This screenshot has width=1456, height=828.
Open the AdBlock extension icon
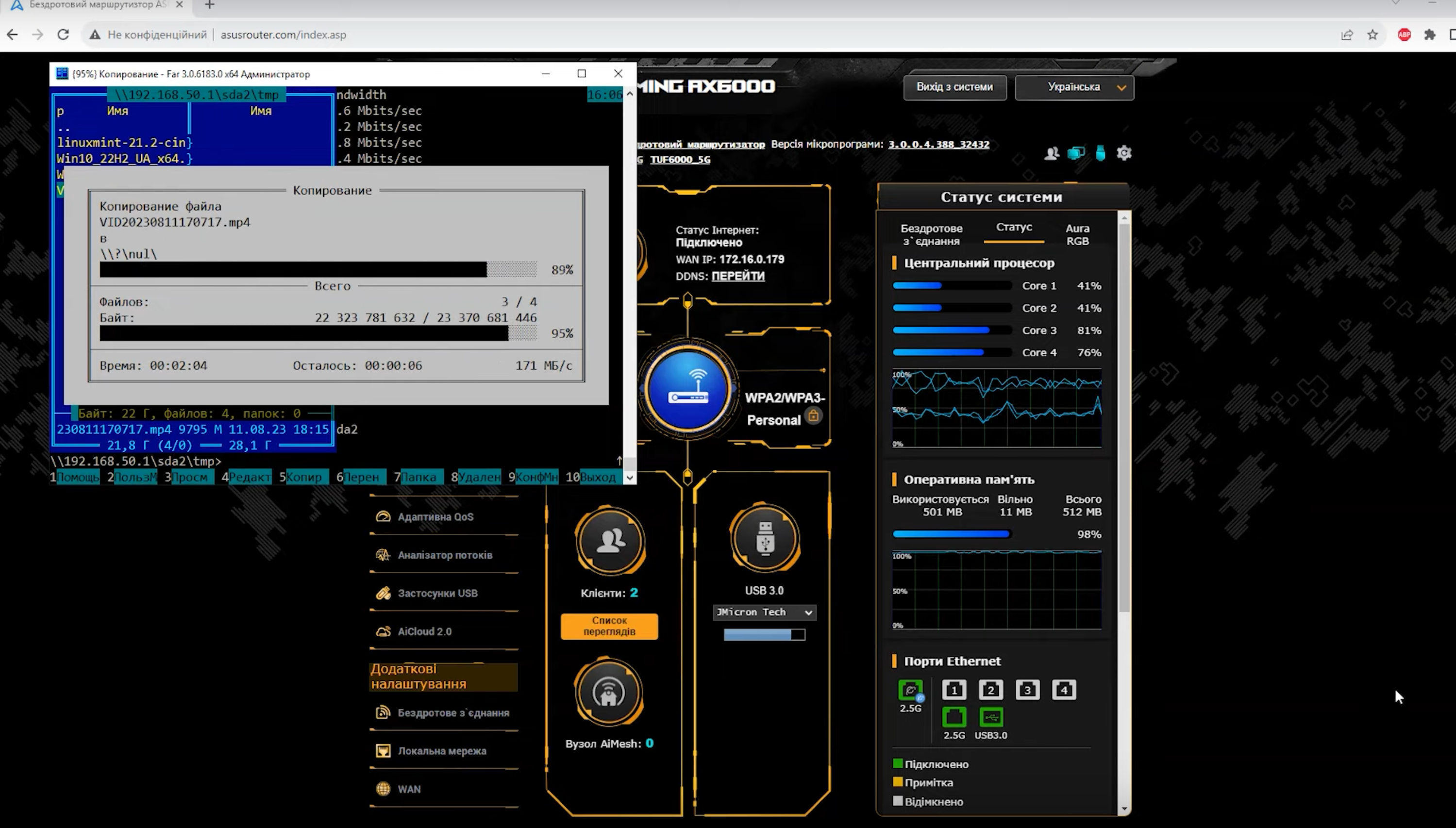1404,34
